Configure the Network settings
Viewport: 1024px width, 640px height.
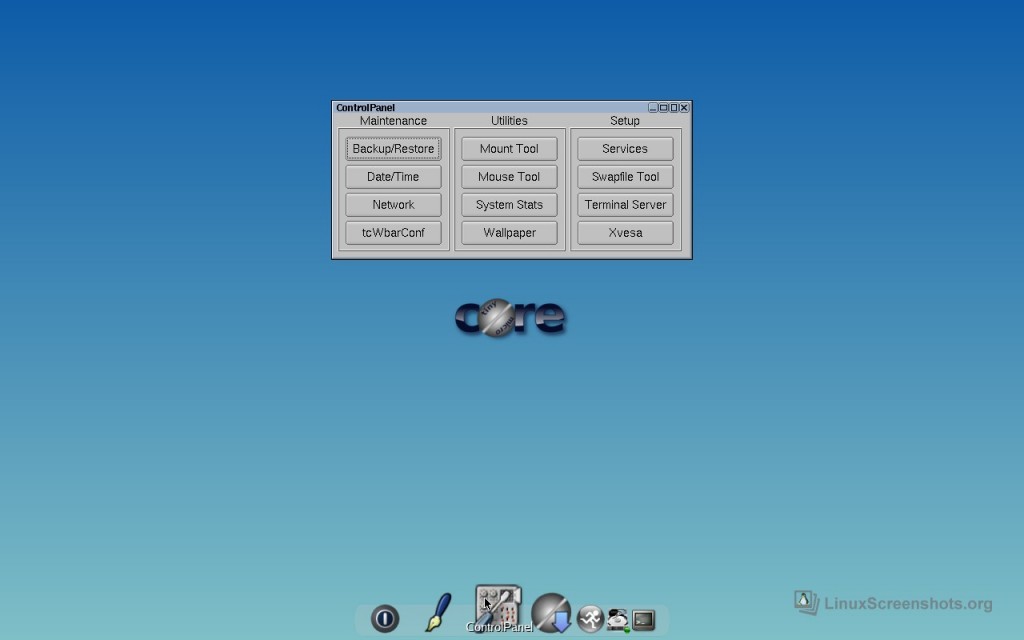[393, 204]
